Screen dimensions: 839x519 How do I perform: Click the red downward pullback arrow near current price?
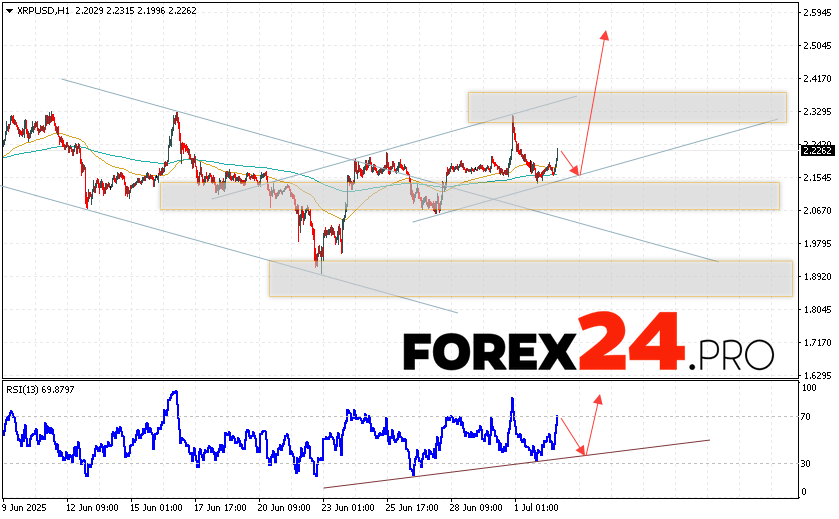pos(571,164)
